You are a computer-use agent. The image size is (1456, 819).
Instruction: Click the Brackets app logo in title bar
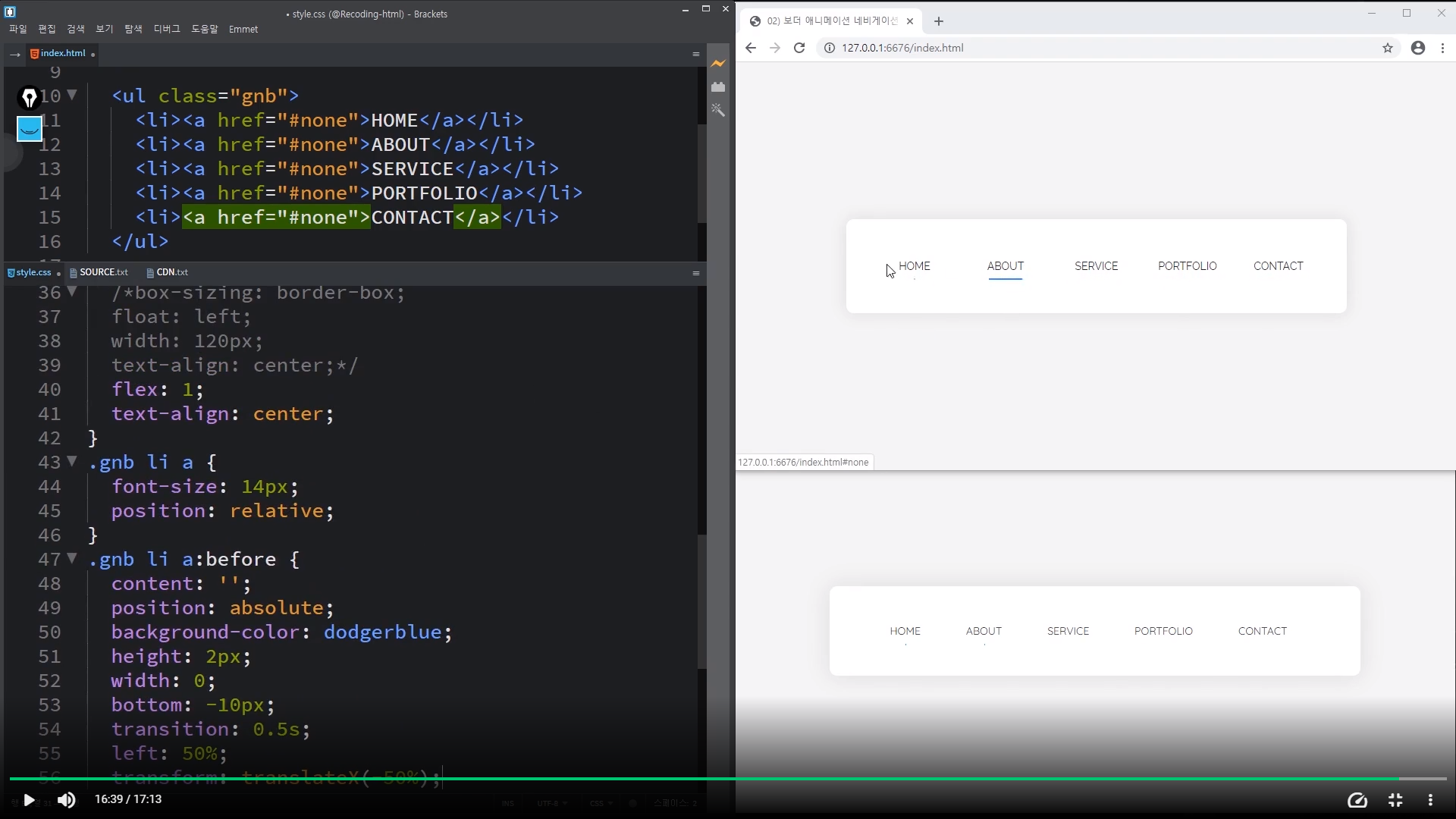click(x=10, y=11)
